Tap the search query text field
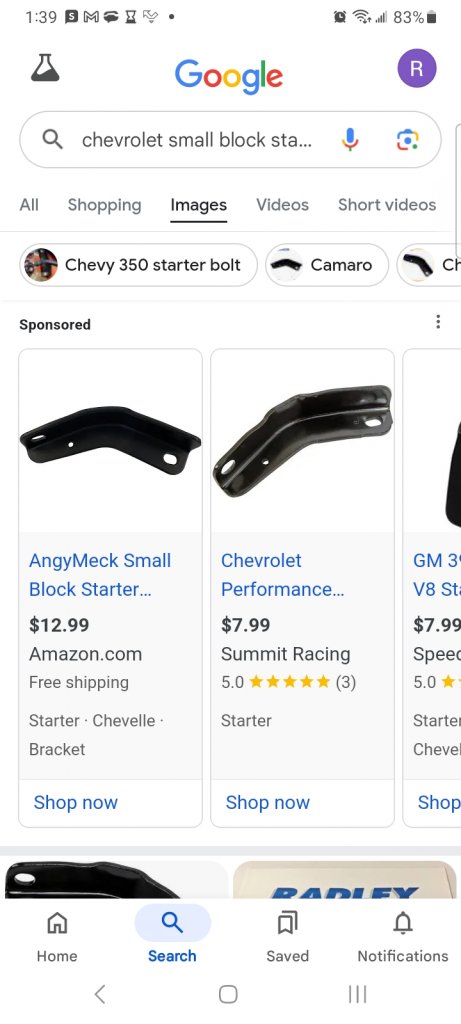 pyautogui.click(x=197, y=140)
